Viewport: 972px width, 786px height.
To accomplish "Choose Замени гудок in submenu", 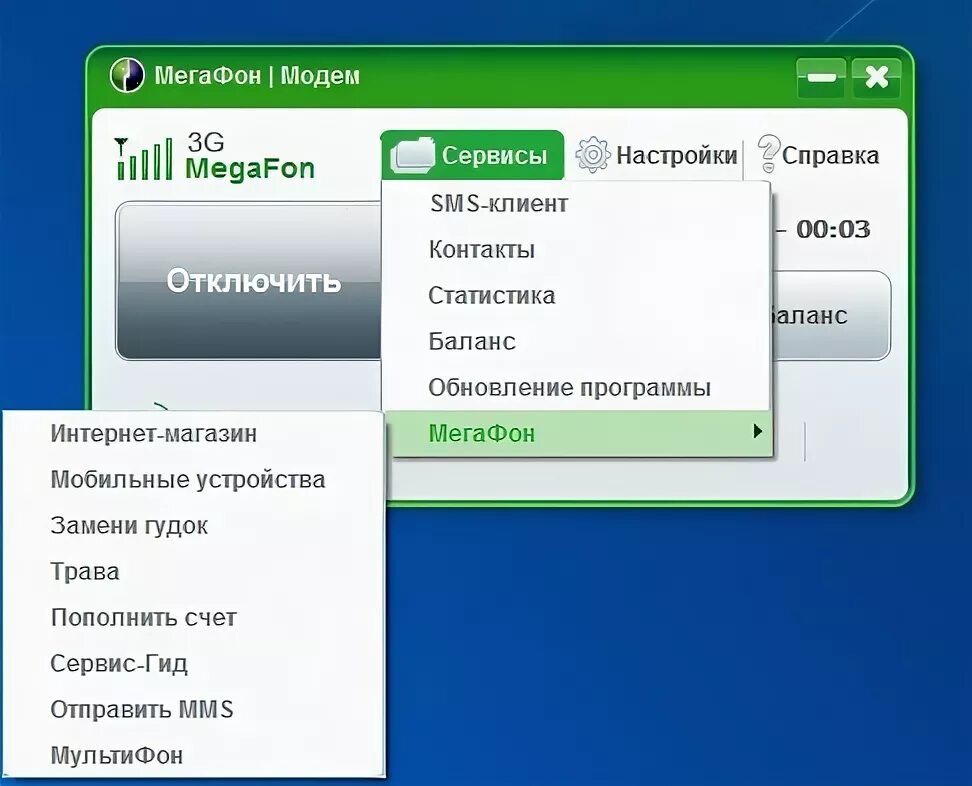I will [x=193, y=525].
